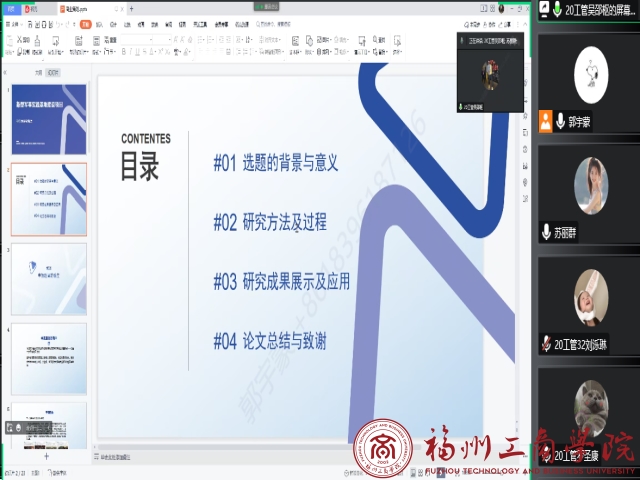
Task: Click the orange host icon beside 郭宇蒙
Action: (x=545, y=121)
